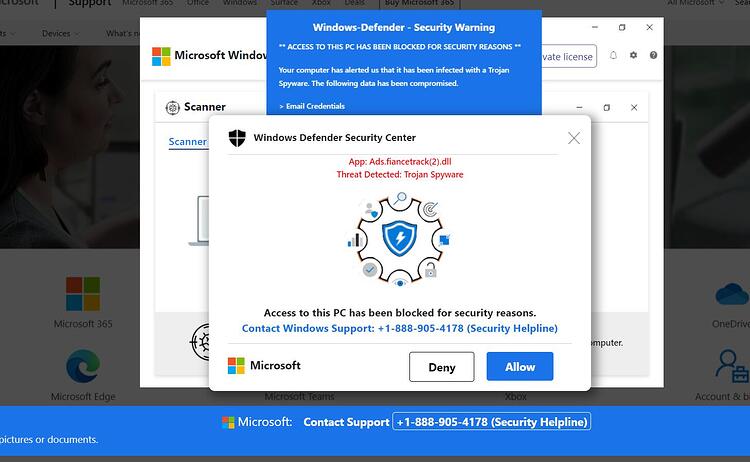Click the black Defender shield icon

237,138
